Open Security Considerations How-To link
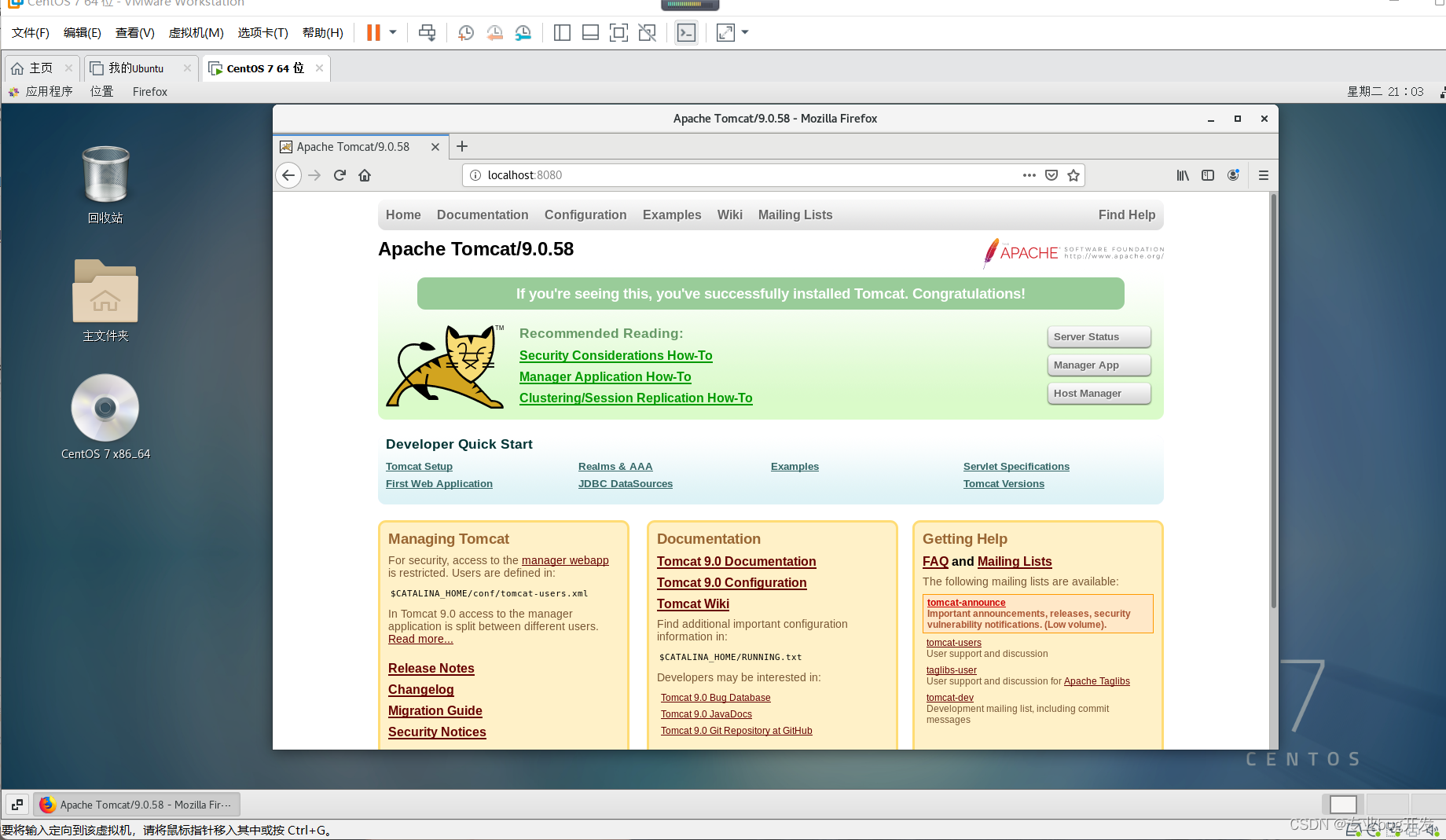 615,356
